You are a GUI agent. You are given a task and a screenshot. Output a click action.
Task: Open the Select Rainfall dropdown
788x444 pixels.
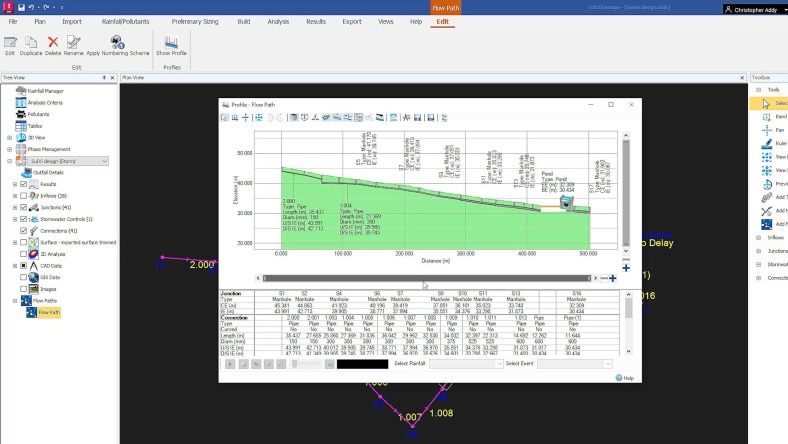pos(466,364)
